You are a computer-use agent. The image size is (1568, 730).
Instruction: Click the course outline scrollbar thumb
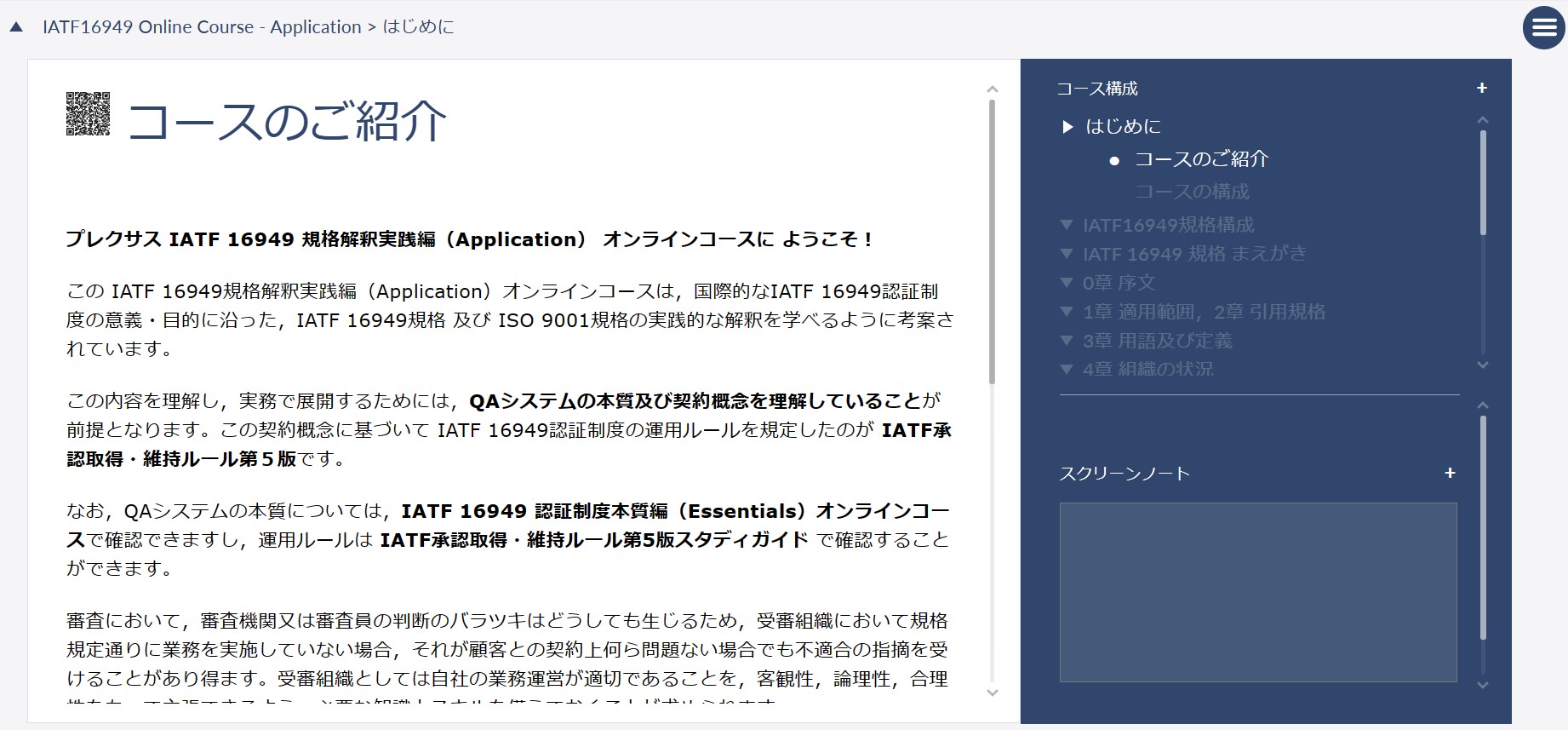(x=1483, y=182)
